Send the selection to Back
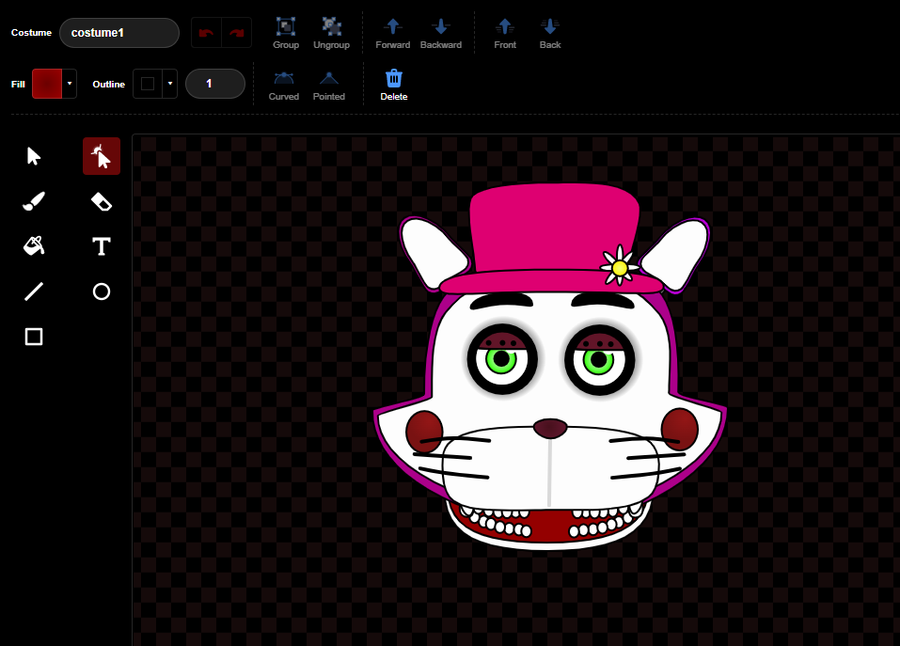This screenshot has width=900, height=646. (550, 33)
